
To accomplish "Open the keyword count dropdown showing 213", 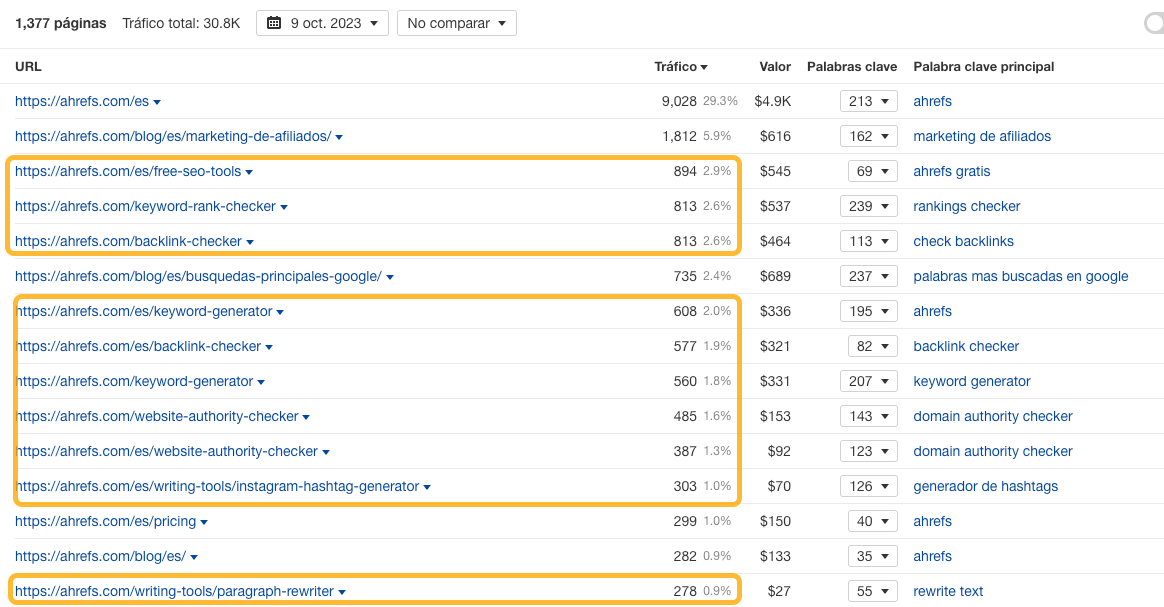I will pyautogui.click(x=869, y=101).
